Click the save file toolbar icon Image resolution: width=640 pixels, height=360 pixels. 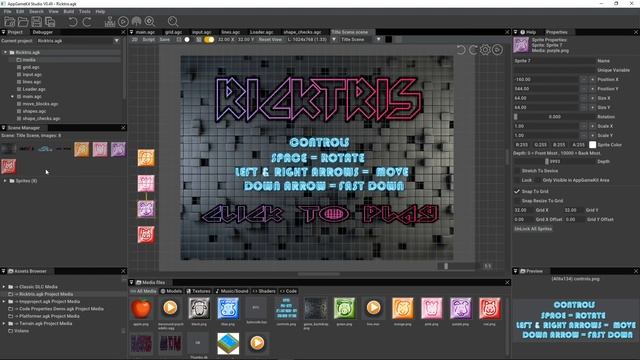point(37,22)
